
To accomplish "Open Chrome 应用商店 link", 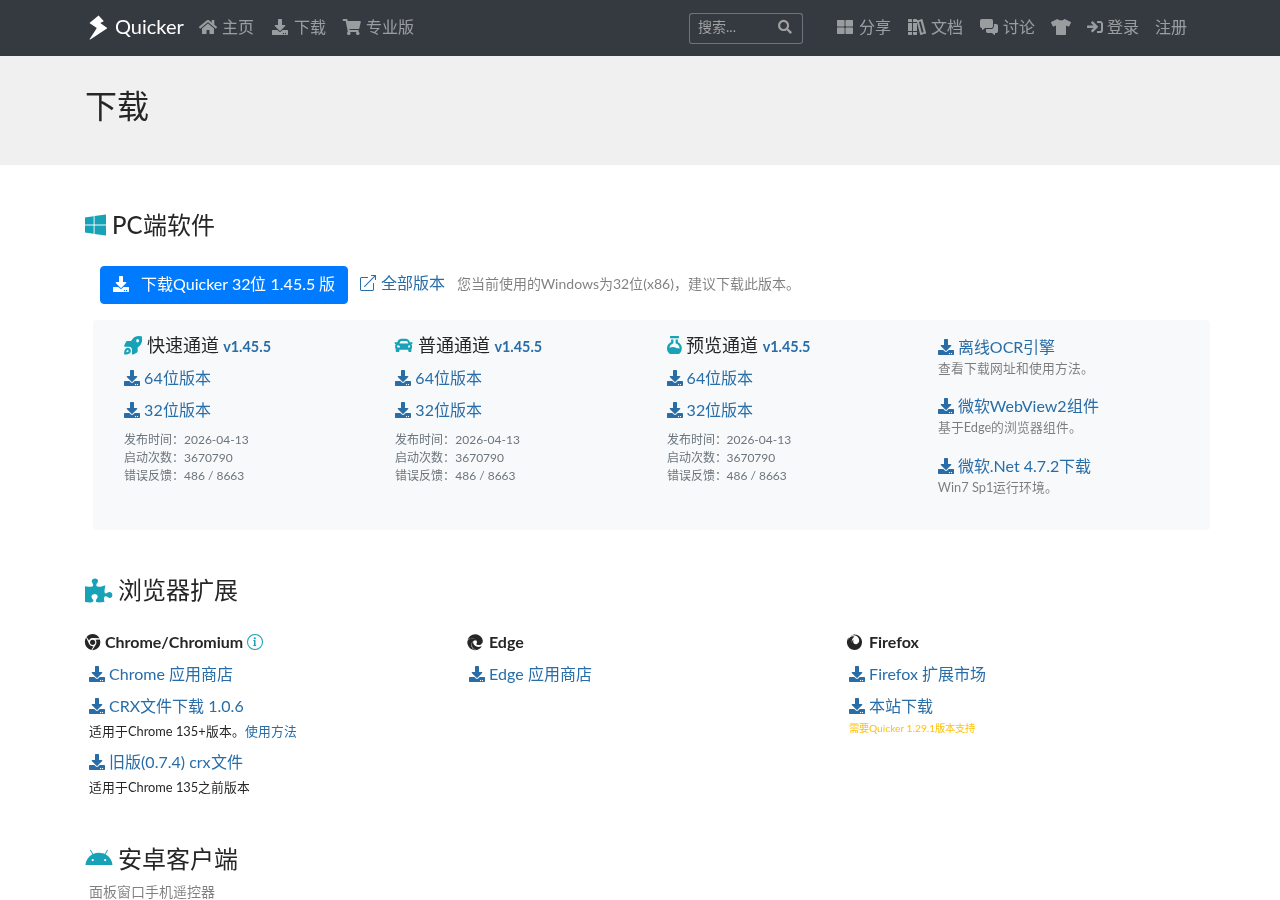I will [161, 675].
